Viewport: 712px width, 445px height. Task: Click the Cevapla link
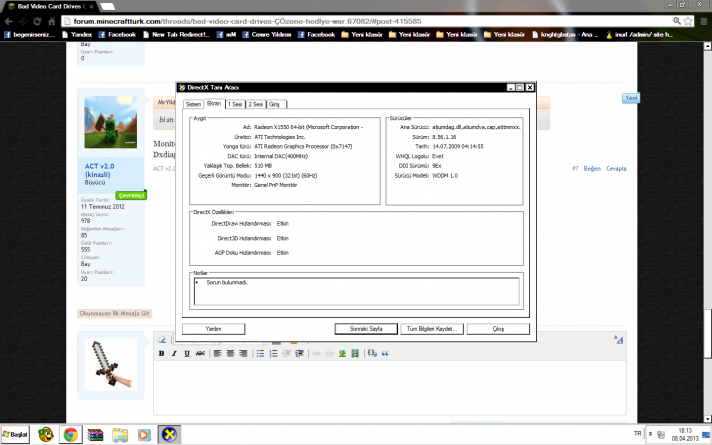[616, 168]
